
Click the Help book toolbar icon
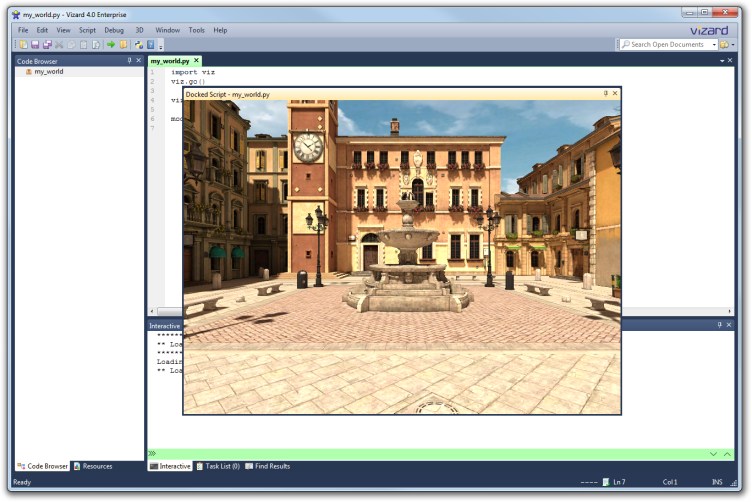pyautogui.click(x=150, y=45)
